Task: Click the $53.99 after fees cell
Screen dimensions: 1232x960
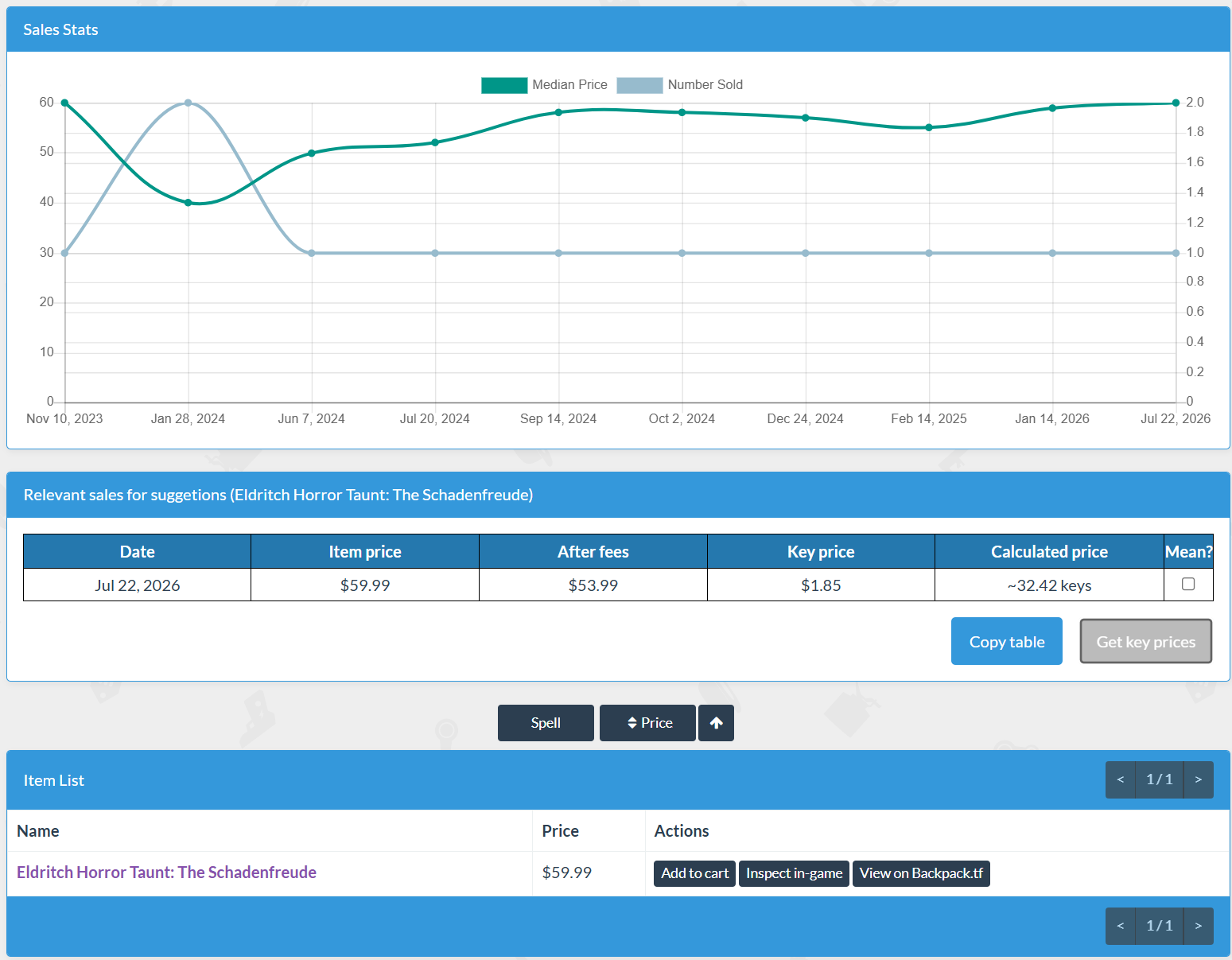Action: point(593,585)
